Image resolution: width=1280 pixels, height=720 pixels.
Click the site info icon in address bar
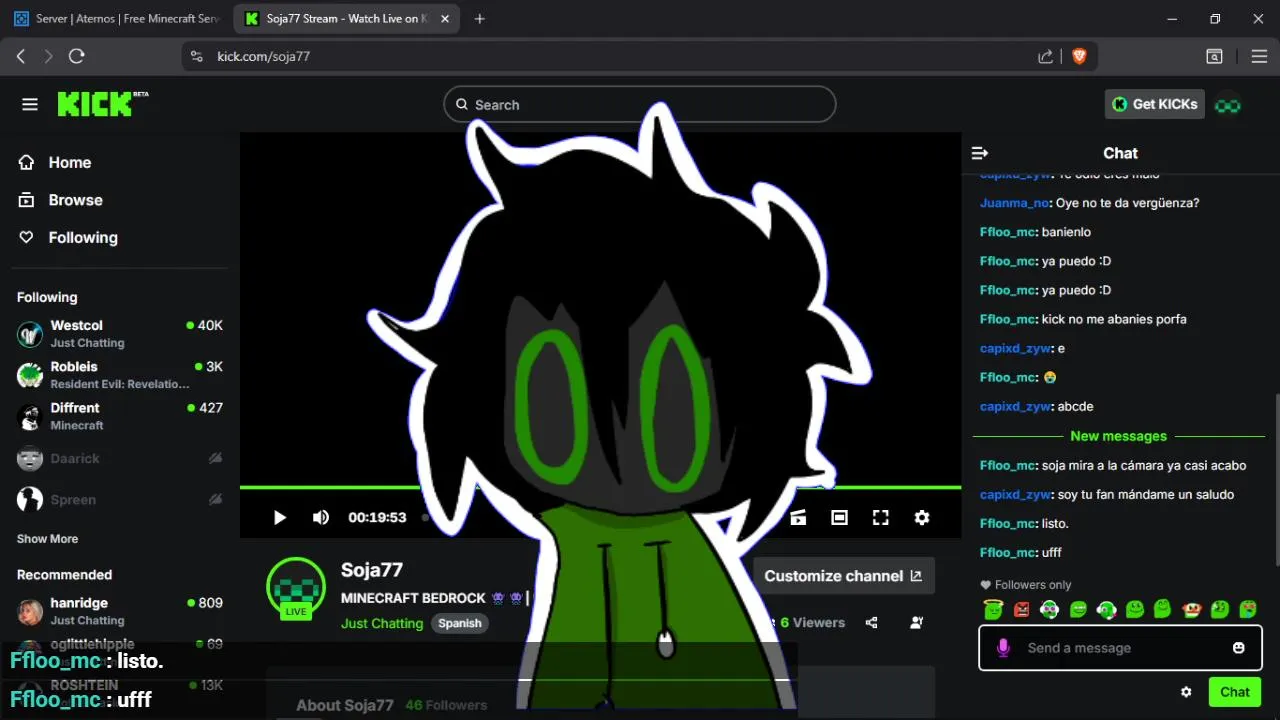point(196,57)
